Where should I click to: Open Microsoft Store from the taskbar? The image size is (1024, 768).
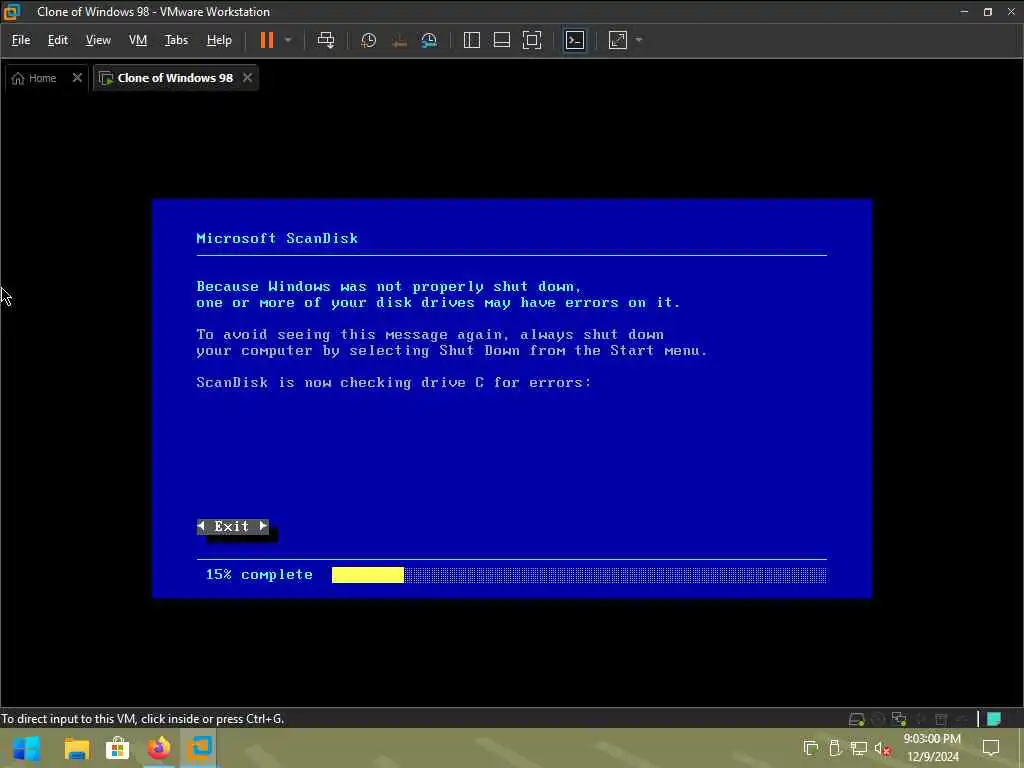pos(118,748)
